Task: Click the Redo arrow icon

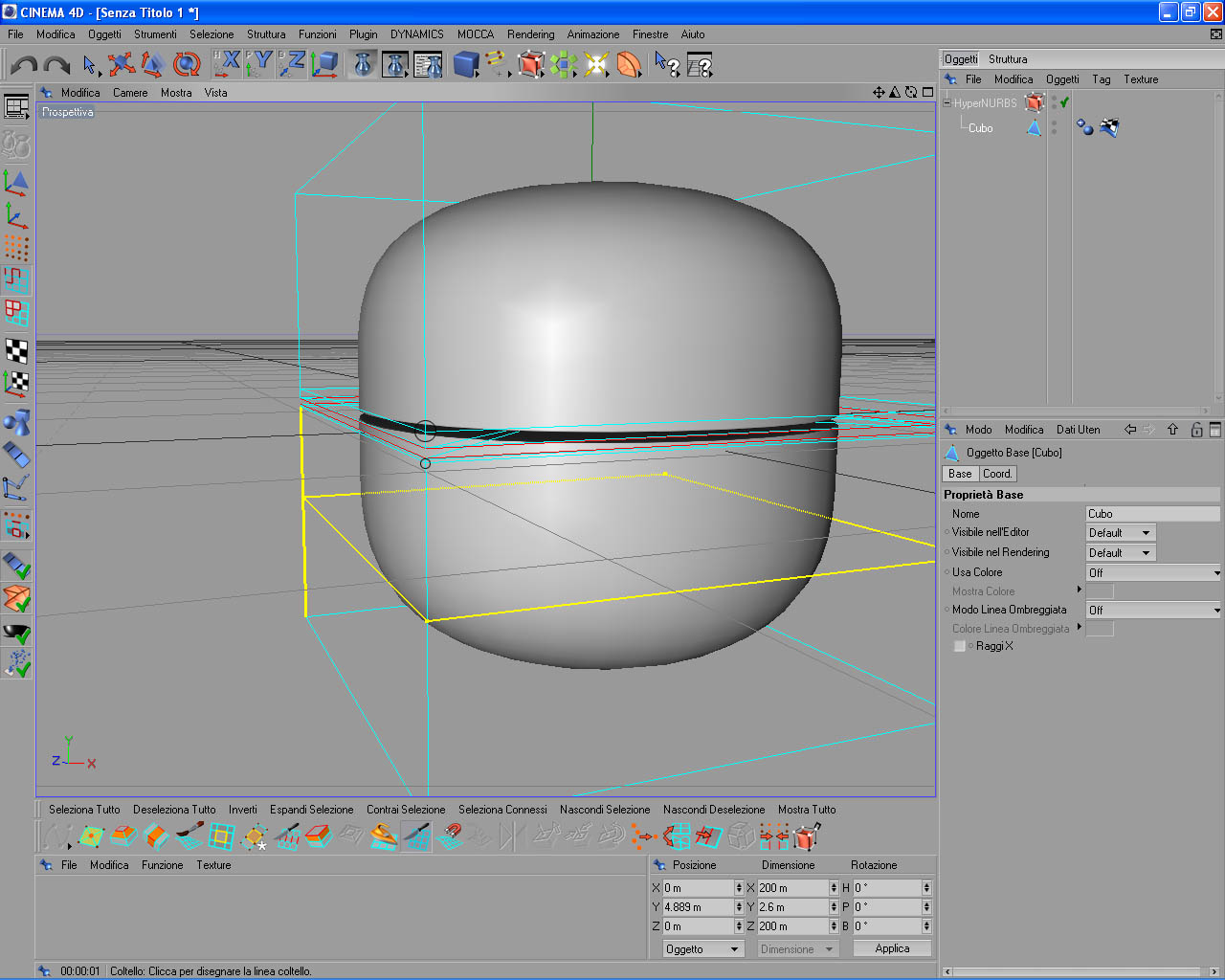Action: click(x=56, y=65)
